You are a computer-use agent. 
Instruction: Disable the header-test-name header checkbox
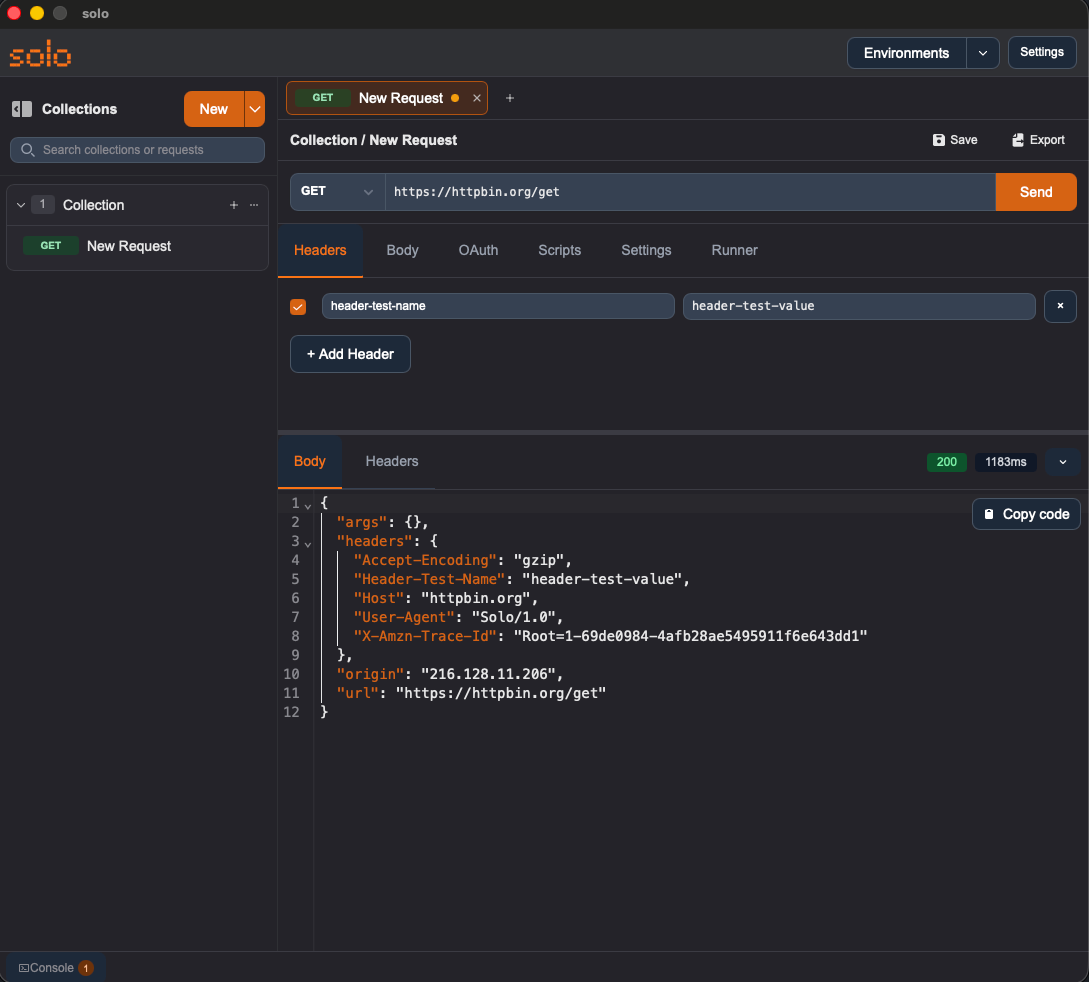(297, 306)
